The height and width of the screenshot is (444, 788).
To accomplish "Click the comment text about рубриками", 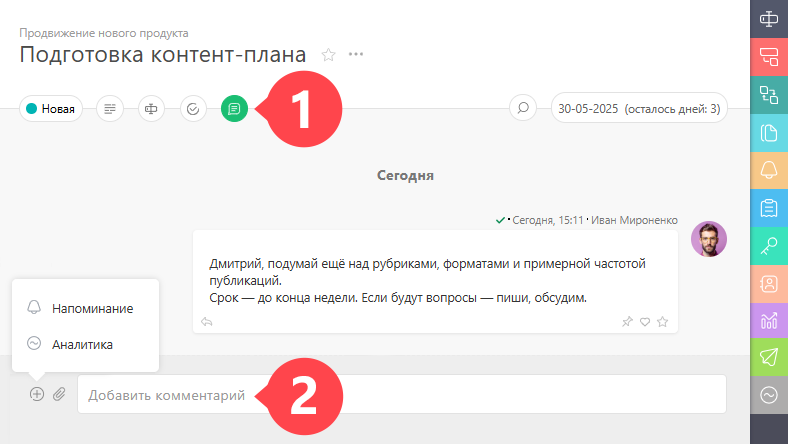I will (427, 281).
